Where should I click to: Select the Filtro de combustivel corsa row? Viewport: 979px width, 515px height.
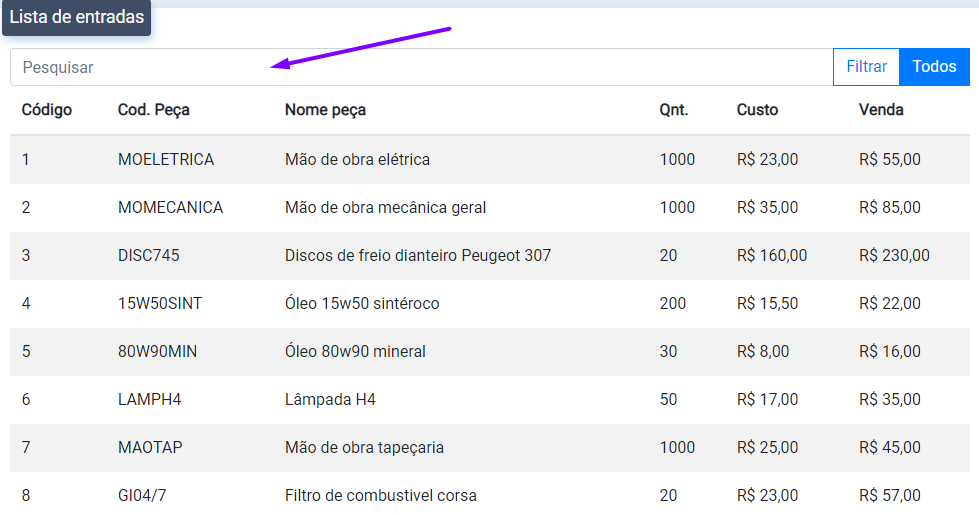tap(380, 496)
